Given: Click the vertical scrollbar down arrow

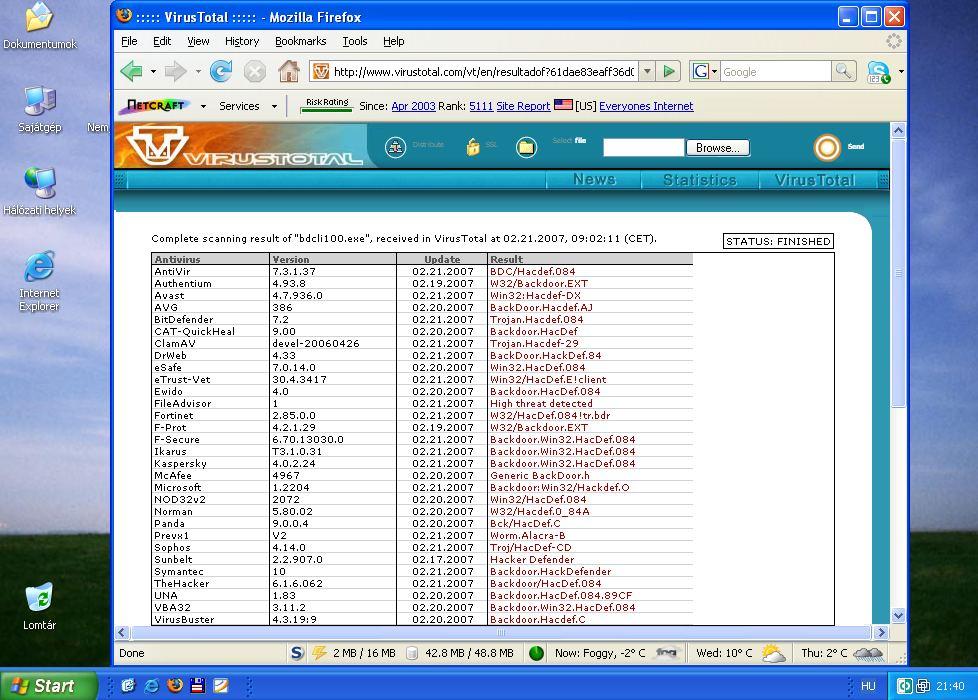Looking at the screenshot, I should [898, 615].
